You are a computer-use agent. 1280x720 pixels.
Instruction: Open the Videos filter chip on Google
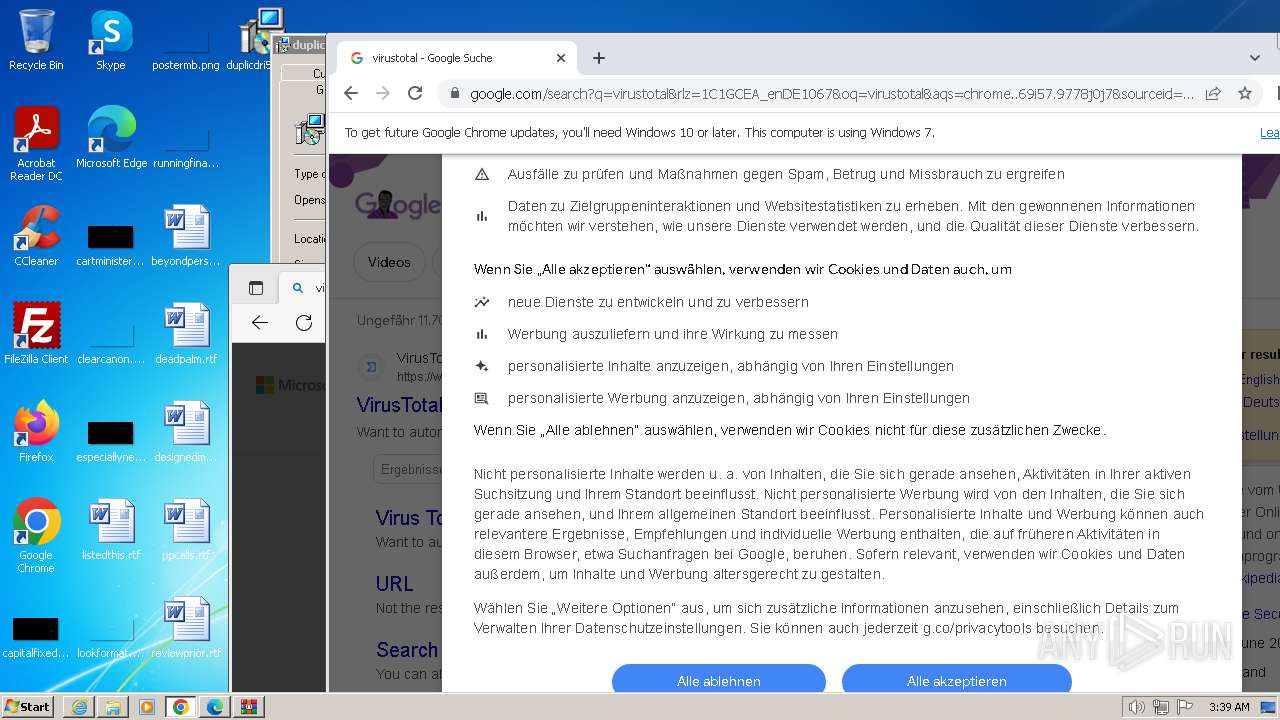coord(389,262)
